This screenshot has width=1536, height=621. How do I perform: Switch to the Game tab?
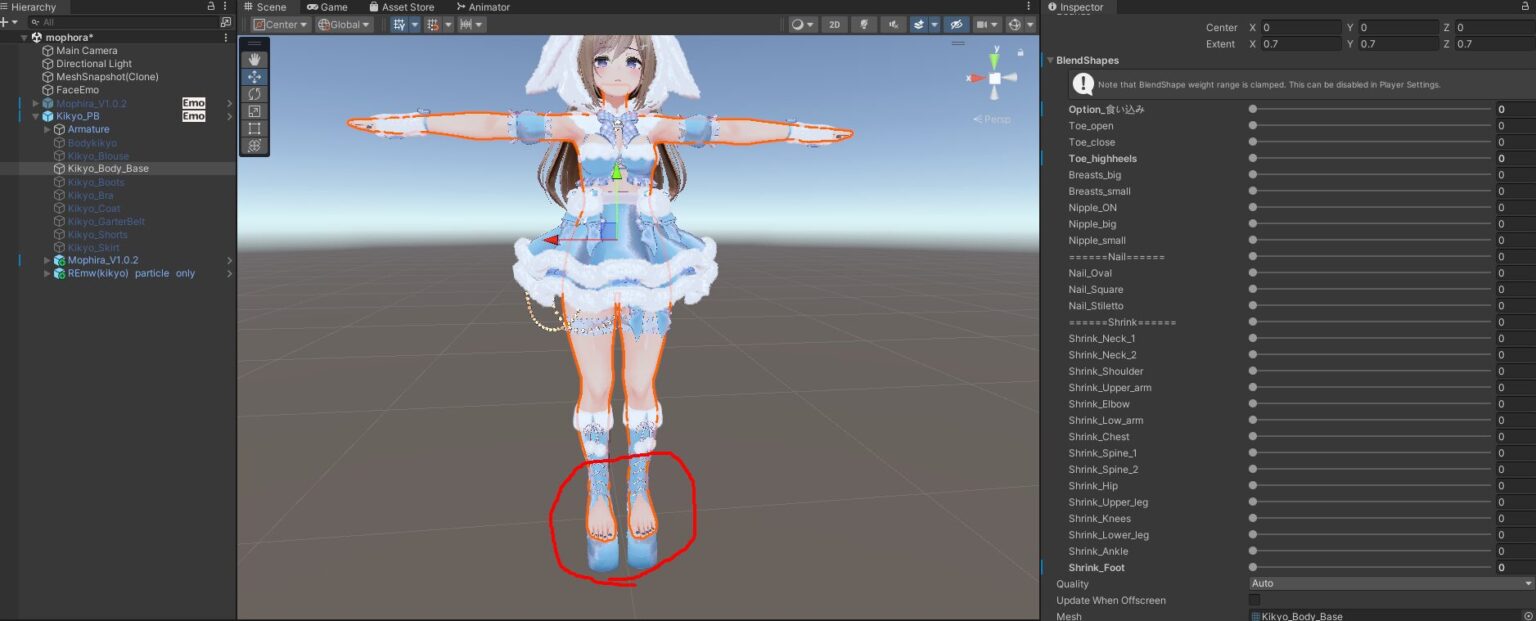coord(328,7)
